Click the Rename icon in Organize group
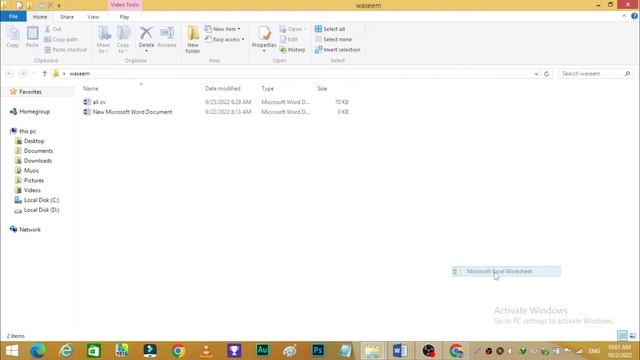This screenshot has height=360, width=640. [x=167, y=38]
